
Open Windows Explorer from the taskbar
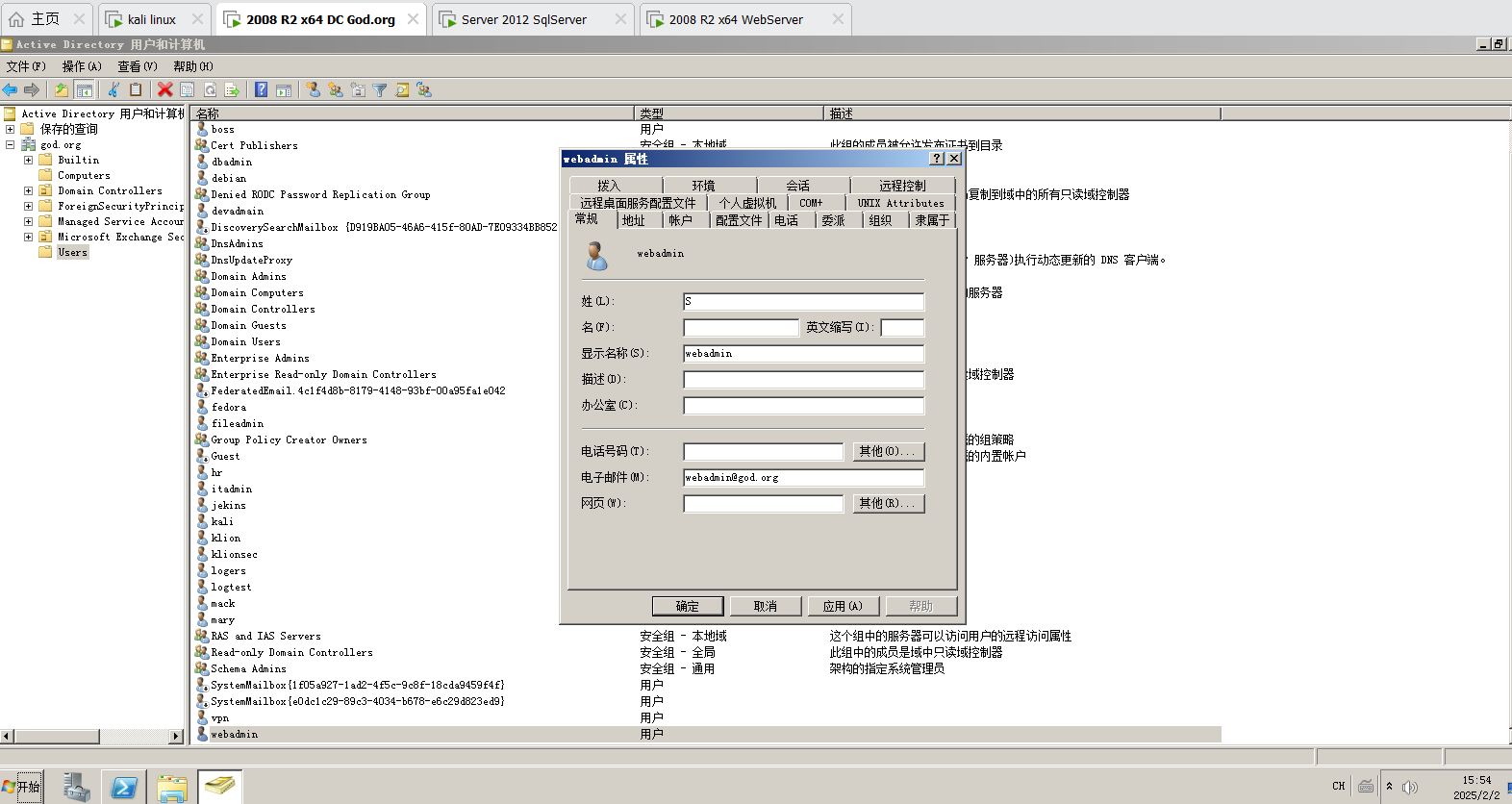point(172,787)
